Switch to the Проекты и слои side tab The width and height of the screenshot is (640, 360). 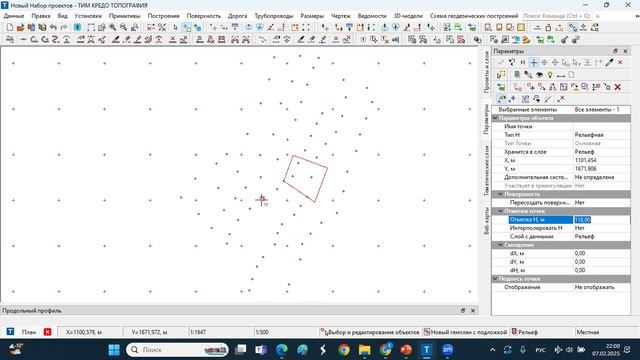pyautogui.click(x=486, y=72)
